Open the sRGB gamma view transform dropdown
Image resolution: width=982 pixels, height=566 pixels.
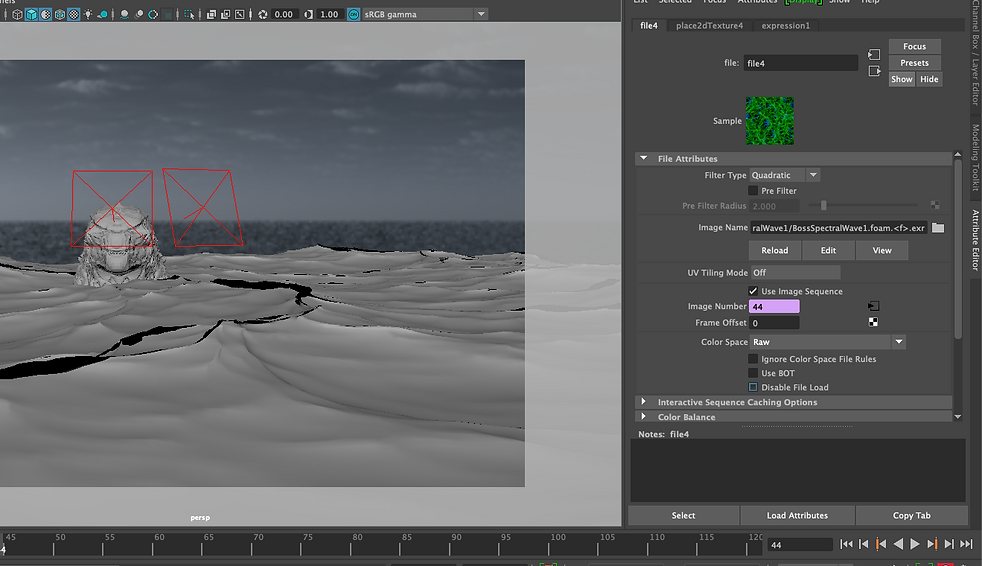point(425,14)
